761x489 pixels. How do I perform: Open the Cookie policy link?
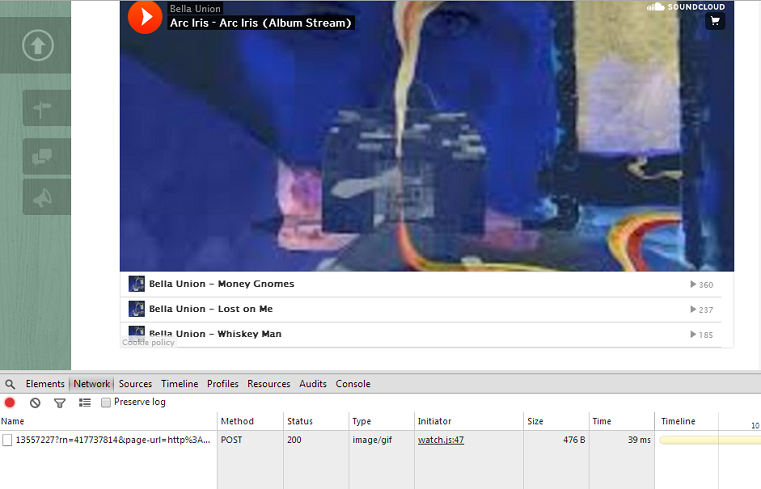[149, 342]
